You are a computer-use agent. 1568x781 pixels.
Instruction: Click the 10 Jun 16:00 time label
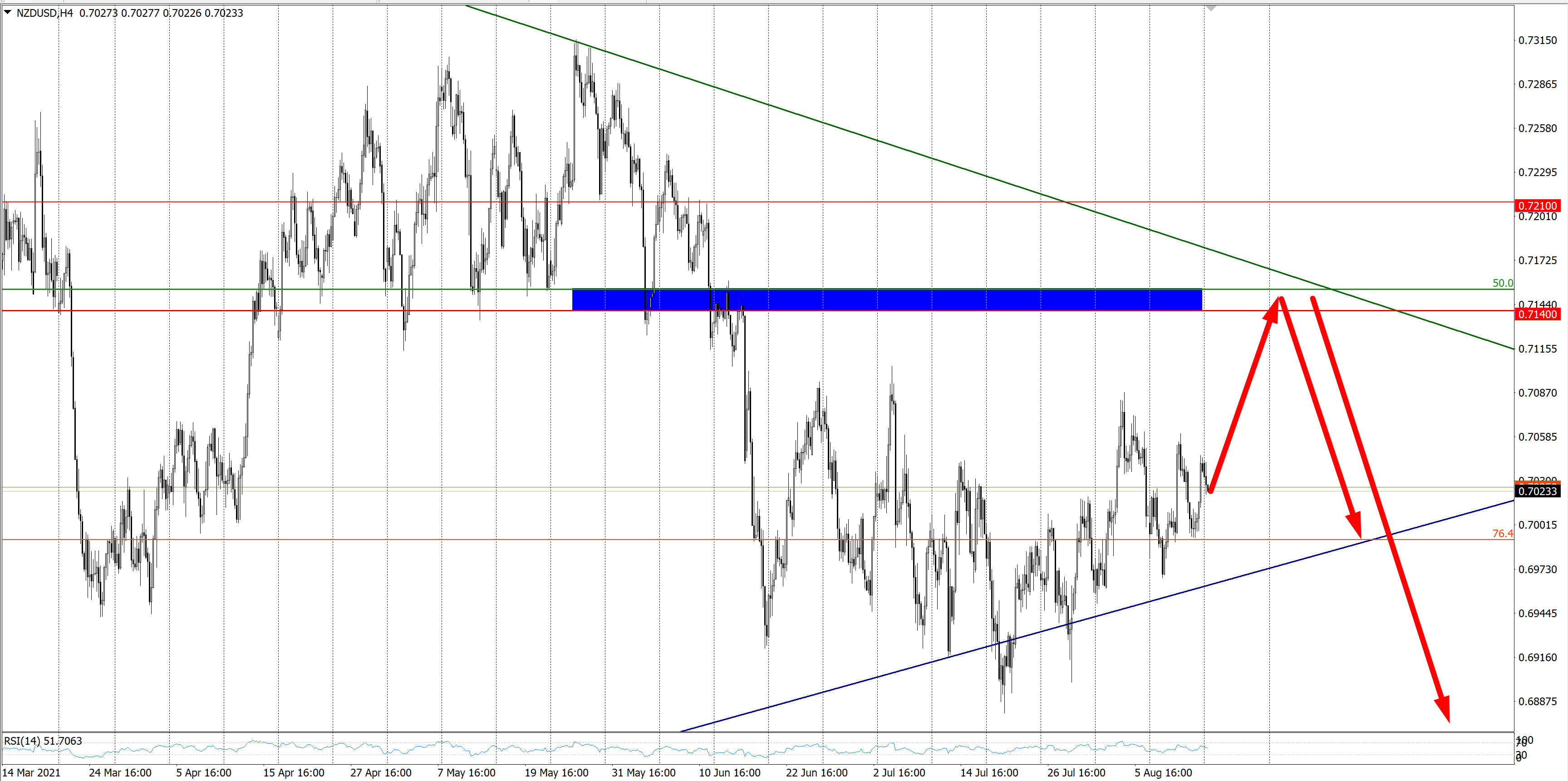(x=729, y=772)
